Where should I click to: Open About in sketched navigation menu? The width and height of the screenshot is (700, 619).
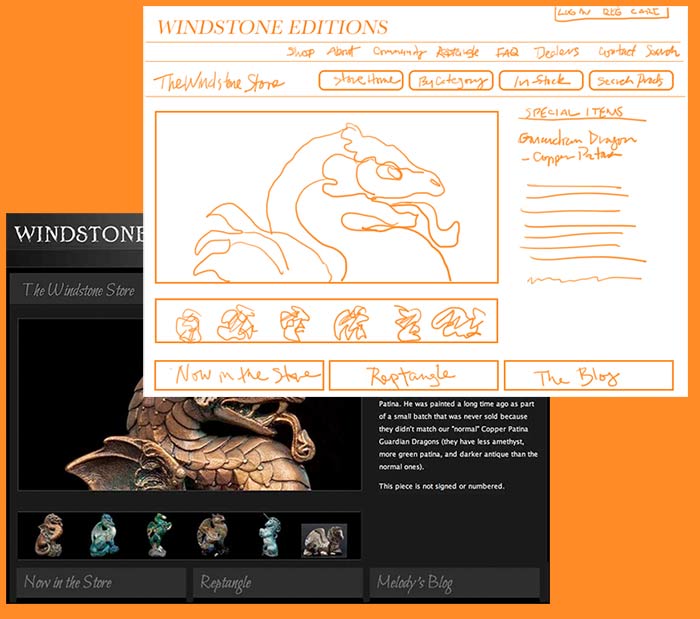(343, 51)
